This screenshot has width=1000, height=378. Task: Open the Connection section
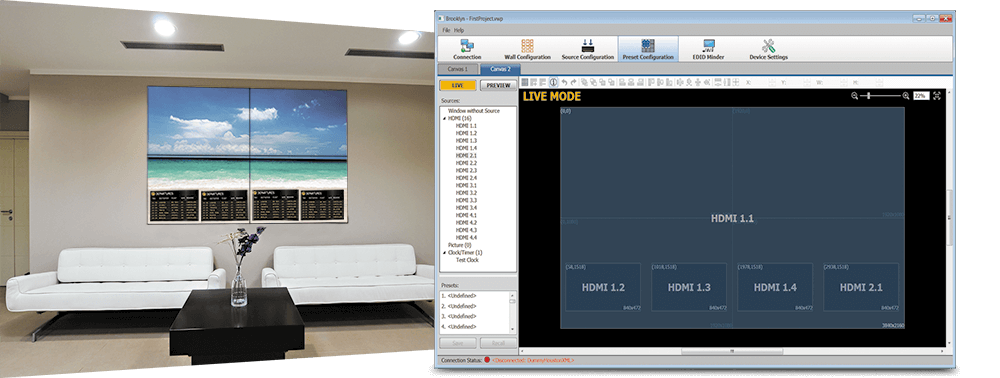[x=467, y=49]
